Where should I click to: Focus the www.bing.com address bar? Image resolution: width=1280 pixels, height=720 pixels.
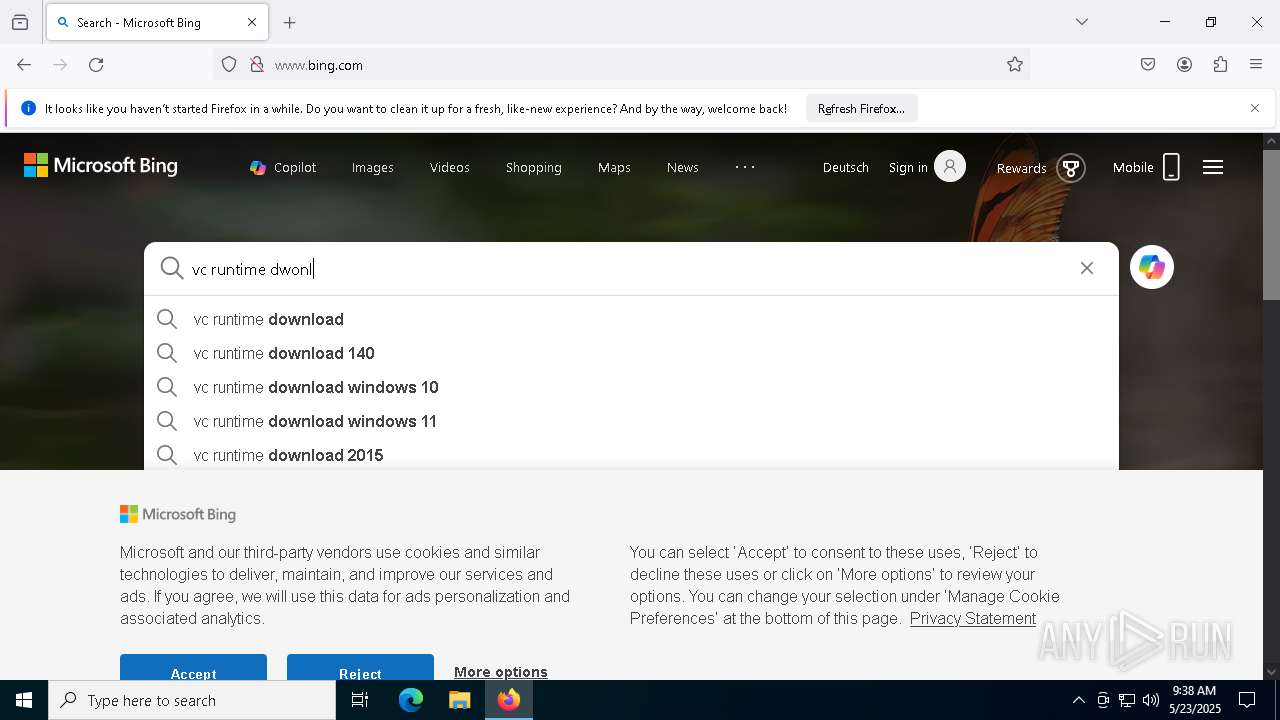tap(620, 65)
